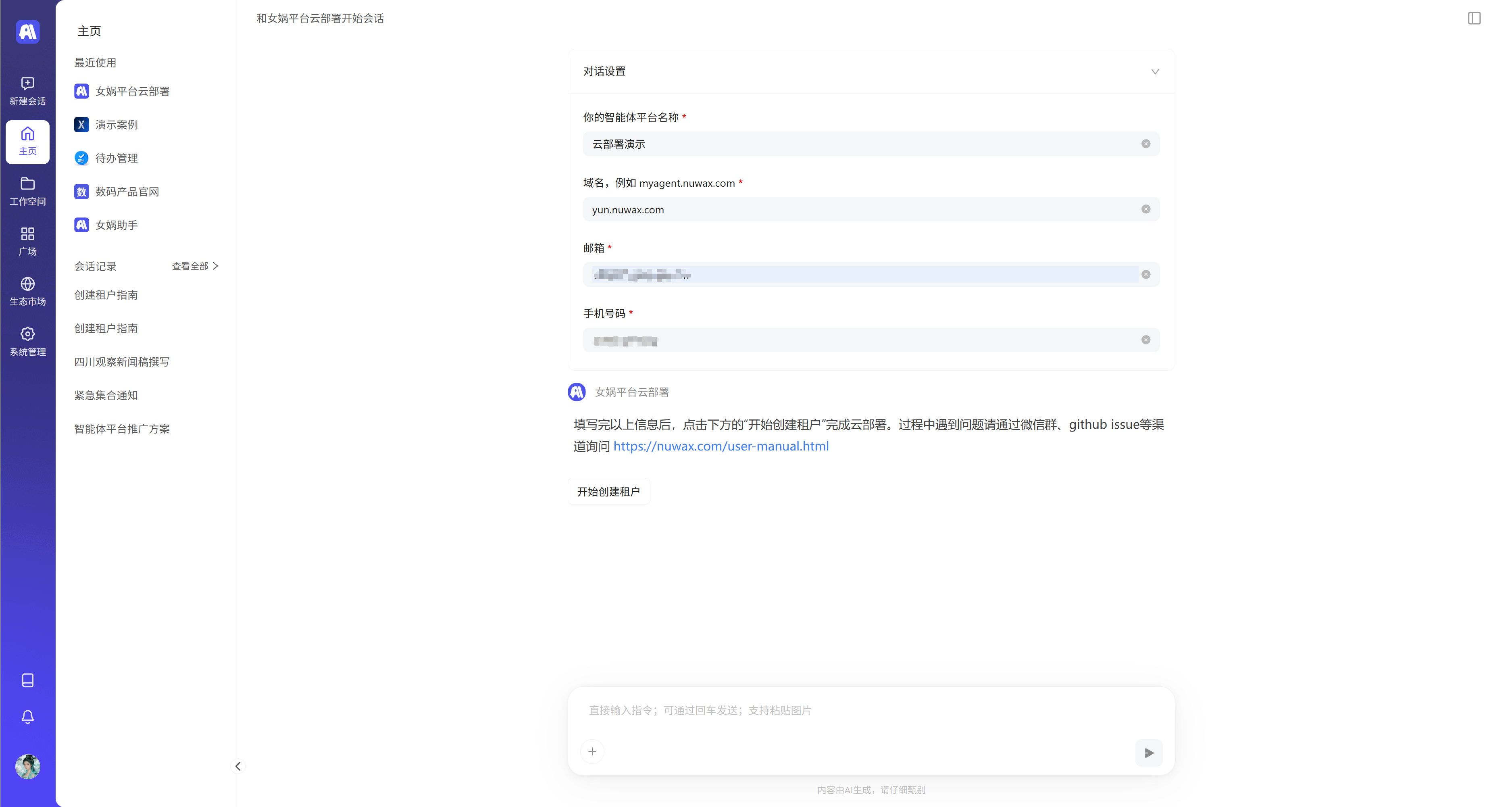Screen dimensions: 1512x807
Task: Collapse the session list with the left arrow
Action: pos(238,766)
